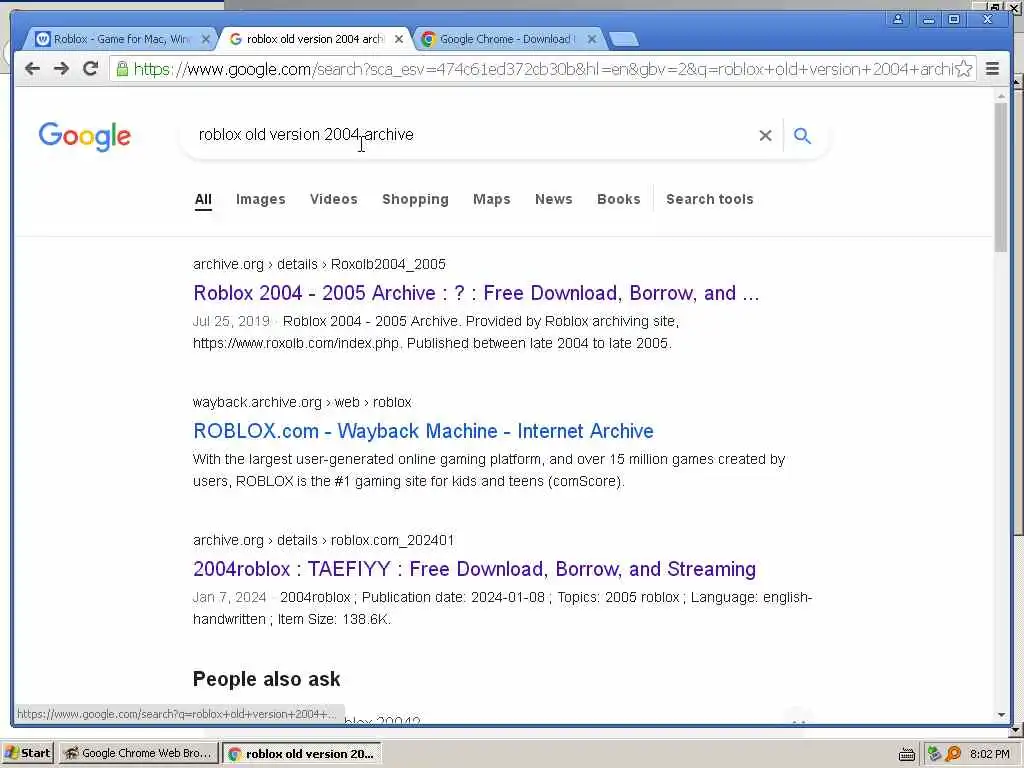Run search with the magnifier icon

pos(802,135)
